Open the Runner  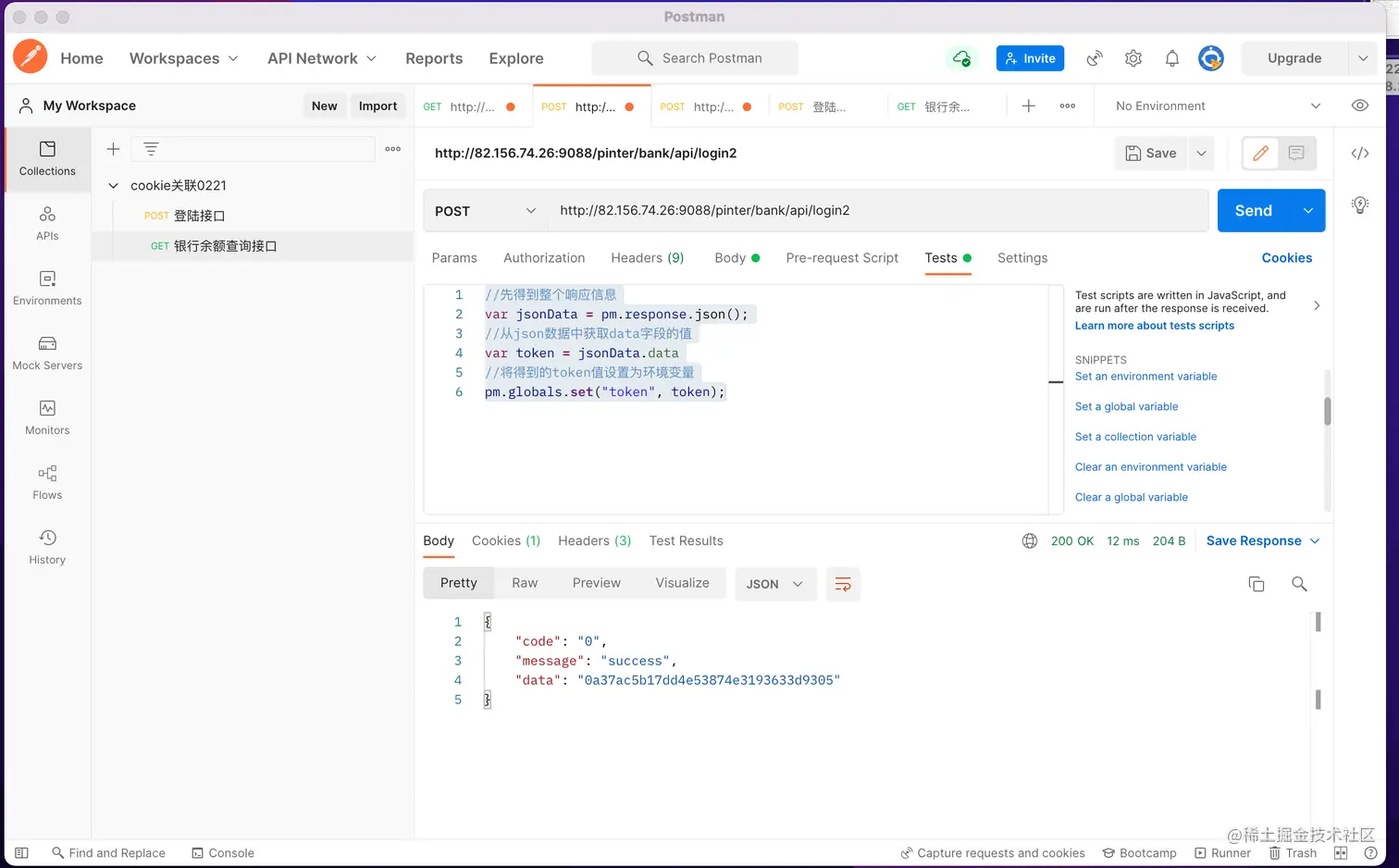[x=1222, y=853]
